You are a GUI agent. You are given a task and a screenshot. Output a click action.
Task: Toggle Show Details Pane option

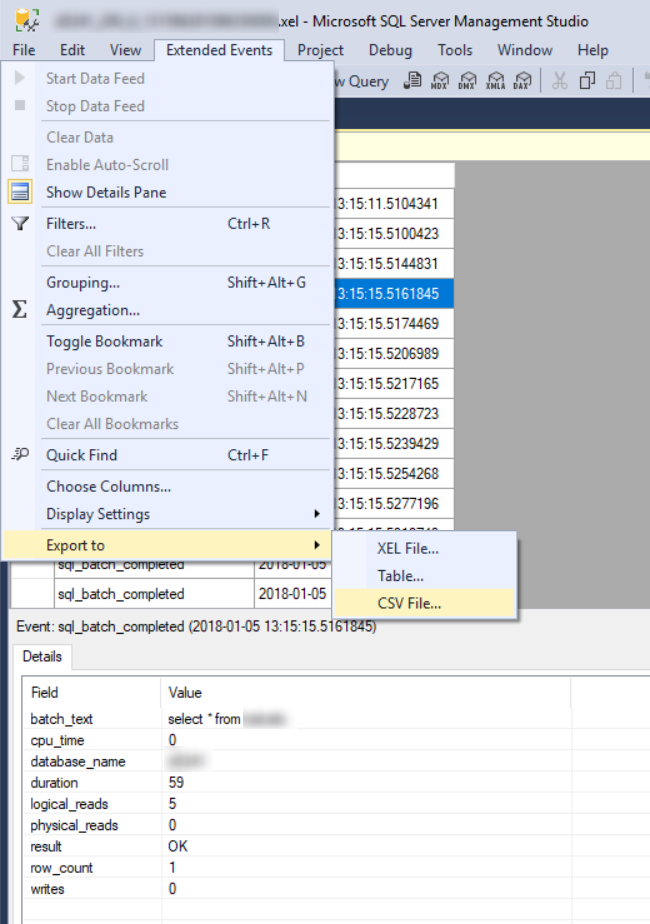click(x=168, y=192)
